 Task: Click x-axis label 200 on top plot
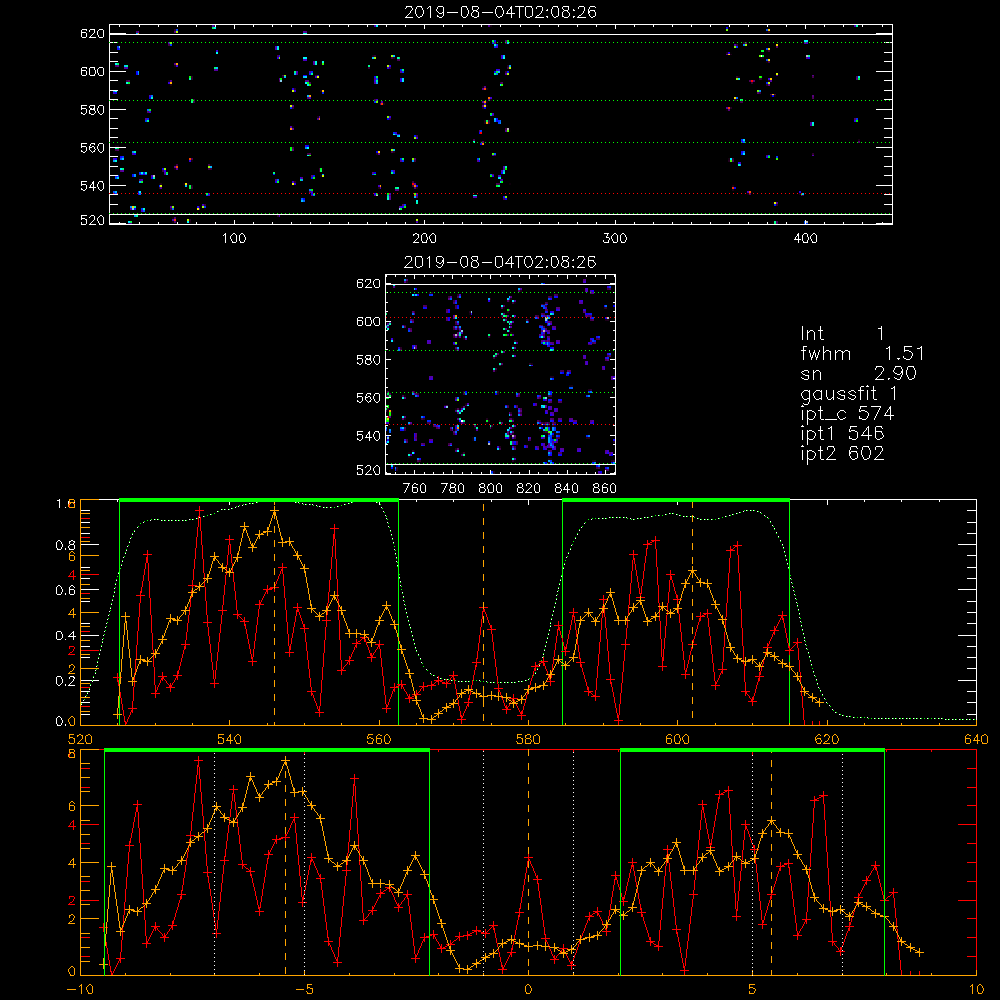point(424,239)
